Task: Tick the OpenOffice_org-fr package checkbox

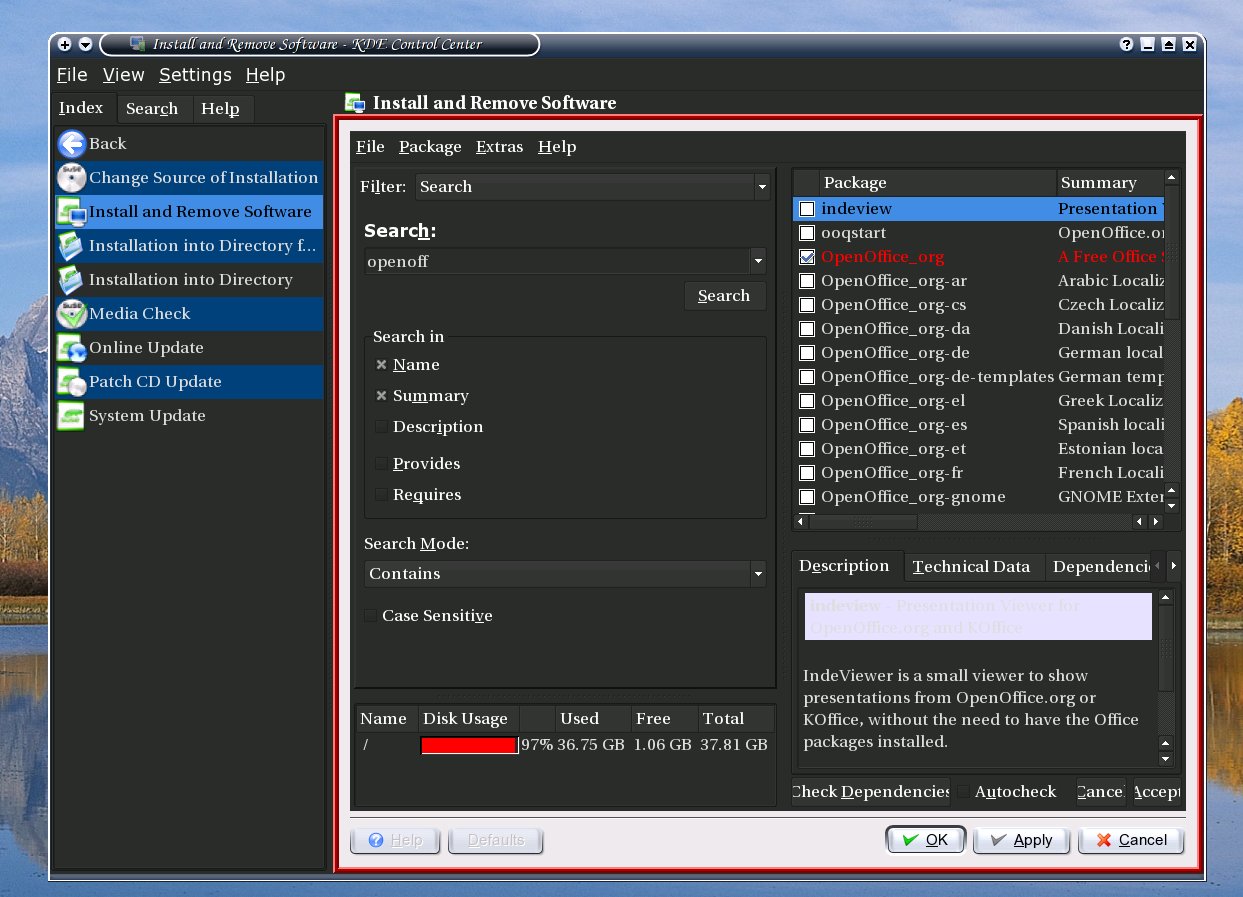Action: (x=807, y=473)
